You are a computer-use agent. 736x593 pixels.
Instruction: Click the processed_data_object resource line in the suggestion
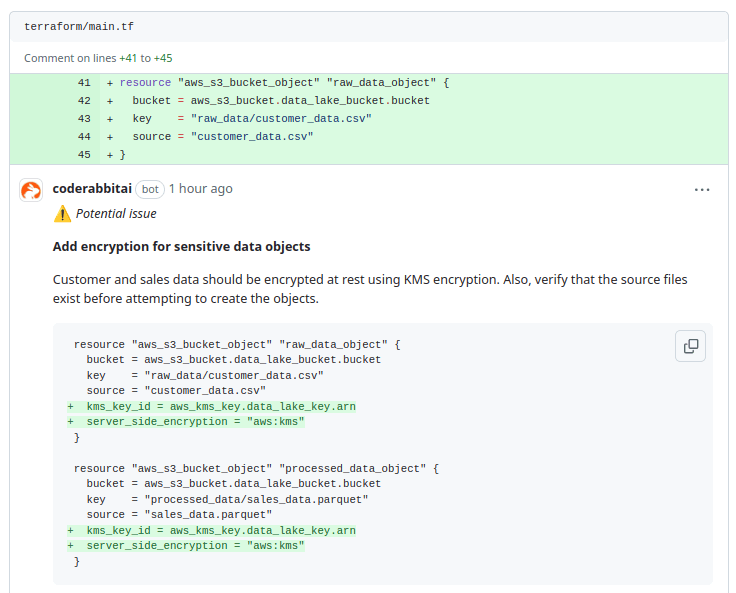coord(256,468)
